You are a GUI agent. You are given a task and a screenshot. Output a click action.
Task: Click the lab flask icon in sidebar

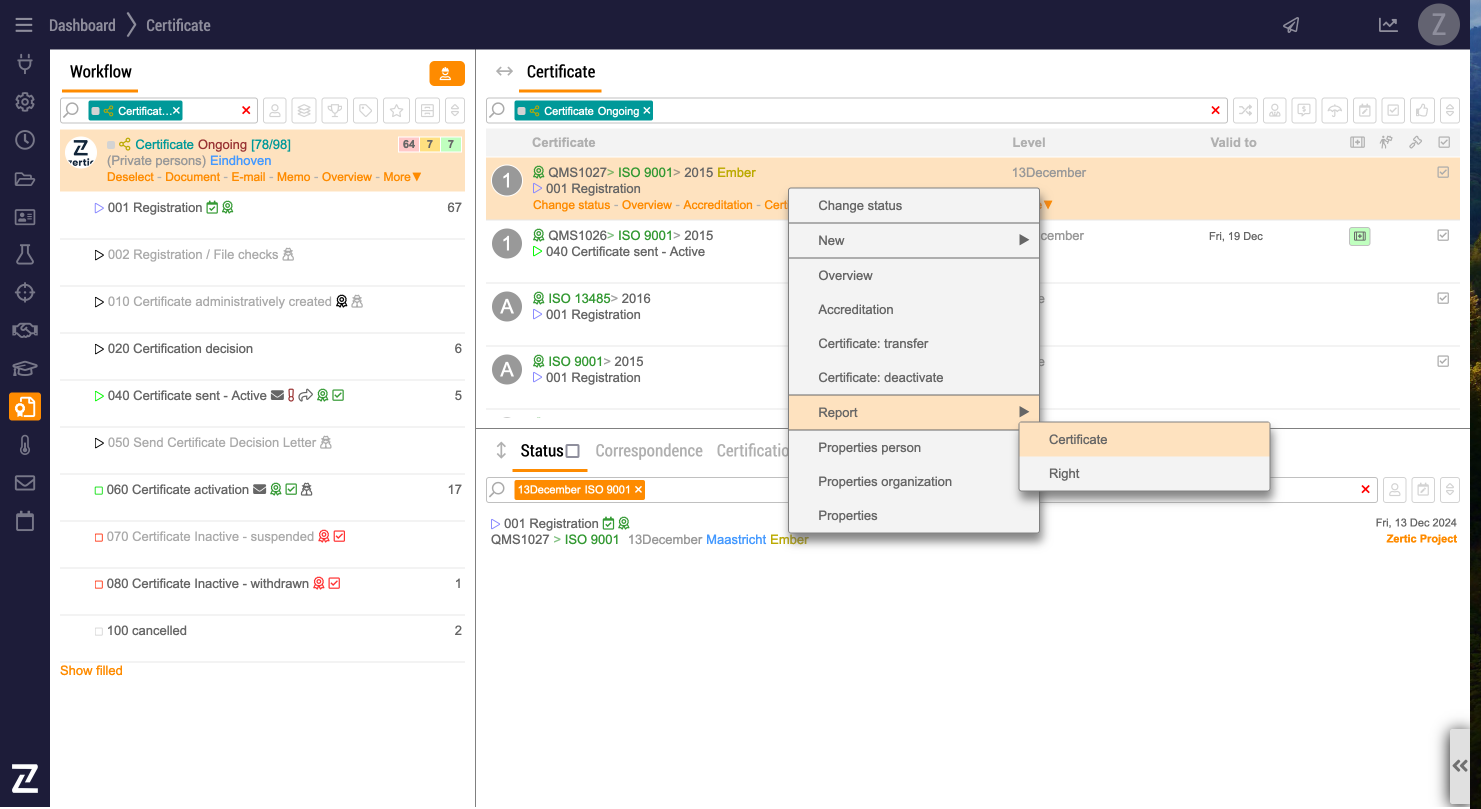25,255
